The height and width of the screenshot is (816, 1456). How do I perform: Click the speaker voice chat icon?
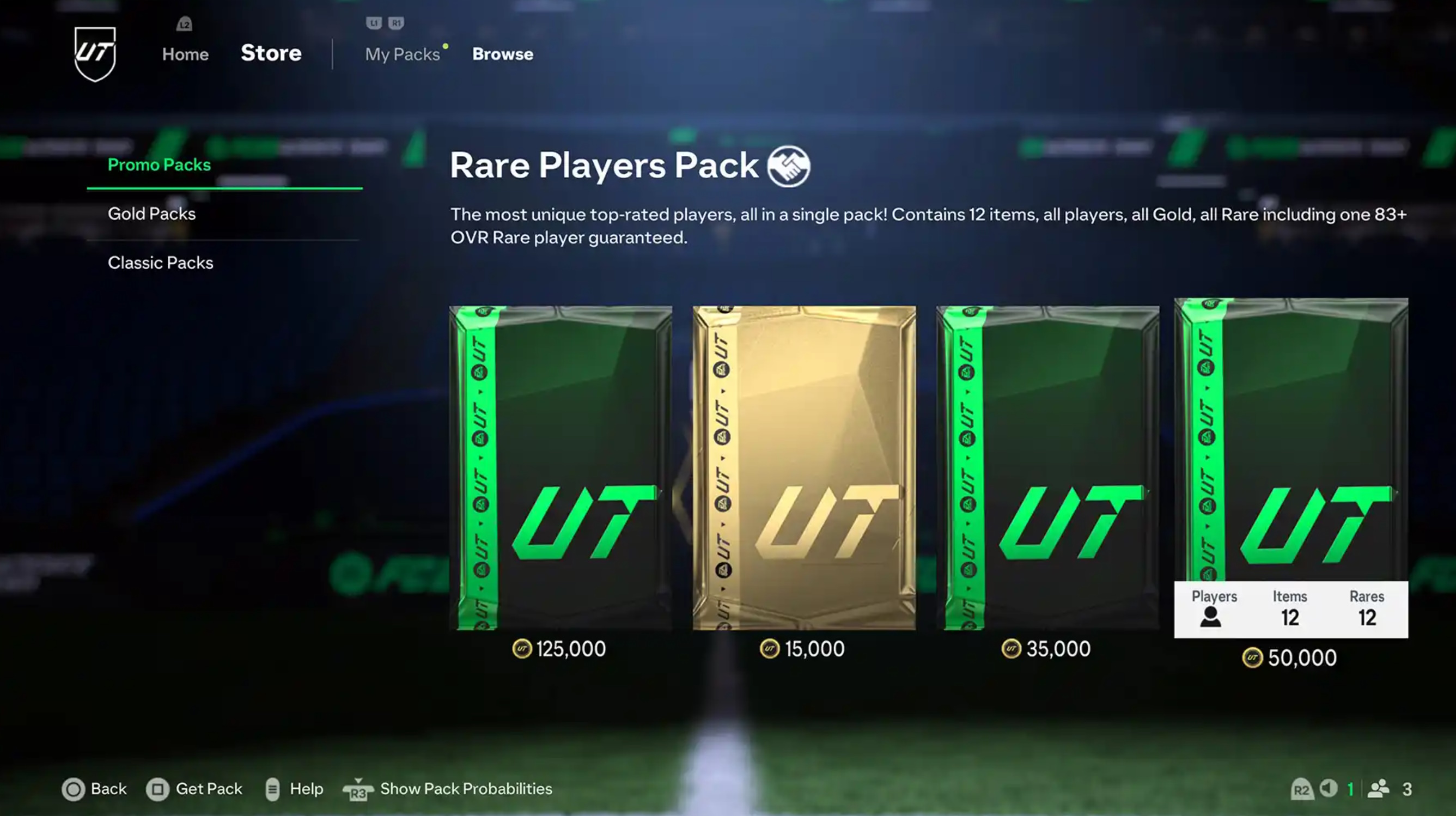[1328, 788]
